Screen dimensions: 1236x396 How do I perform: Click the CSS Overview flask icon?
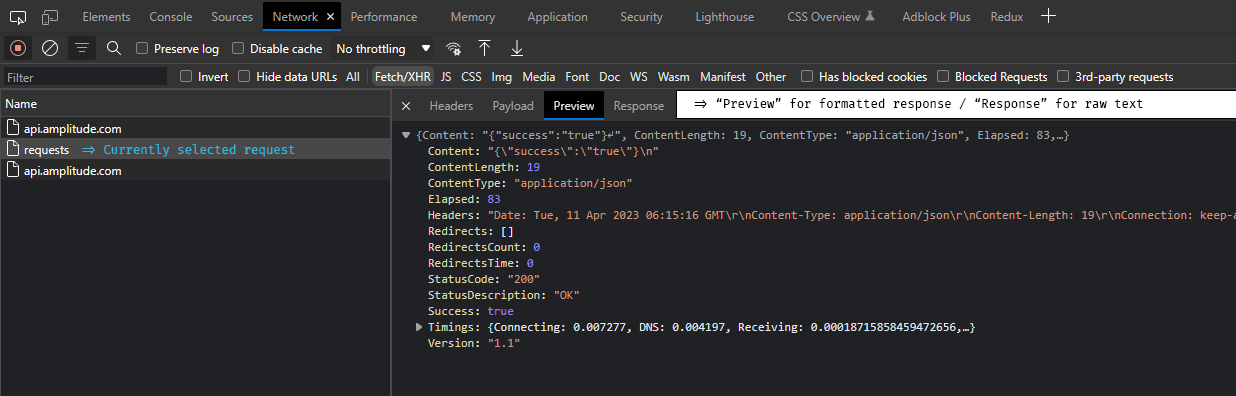(x=870, y=17)
